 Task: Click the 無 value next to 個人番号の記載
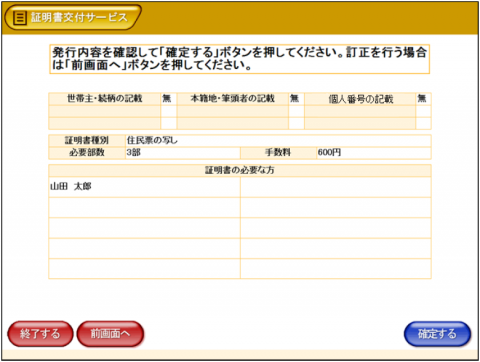pos(423,99)
